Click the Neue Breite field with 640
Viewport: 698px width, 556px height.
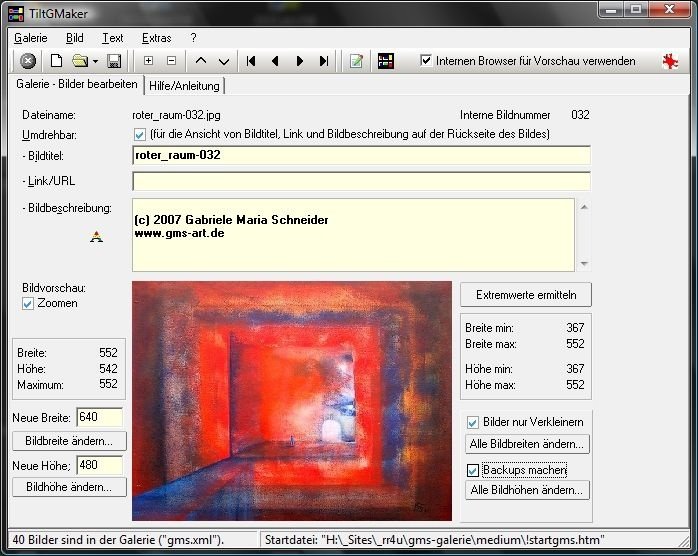pos(100,417)
